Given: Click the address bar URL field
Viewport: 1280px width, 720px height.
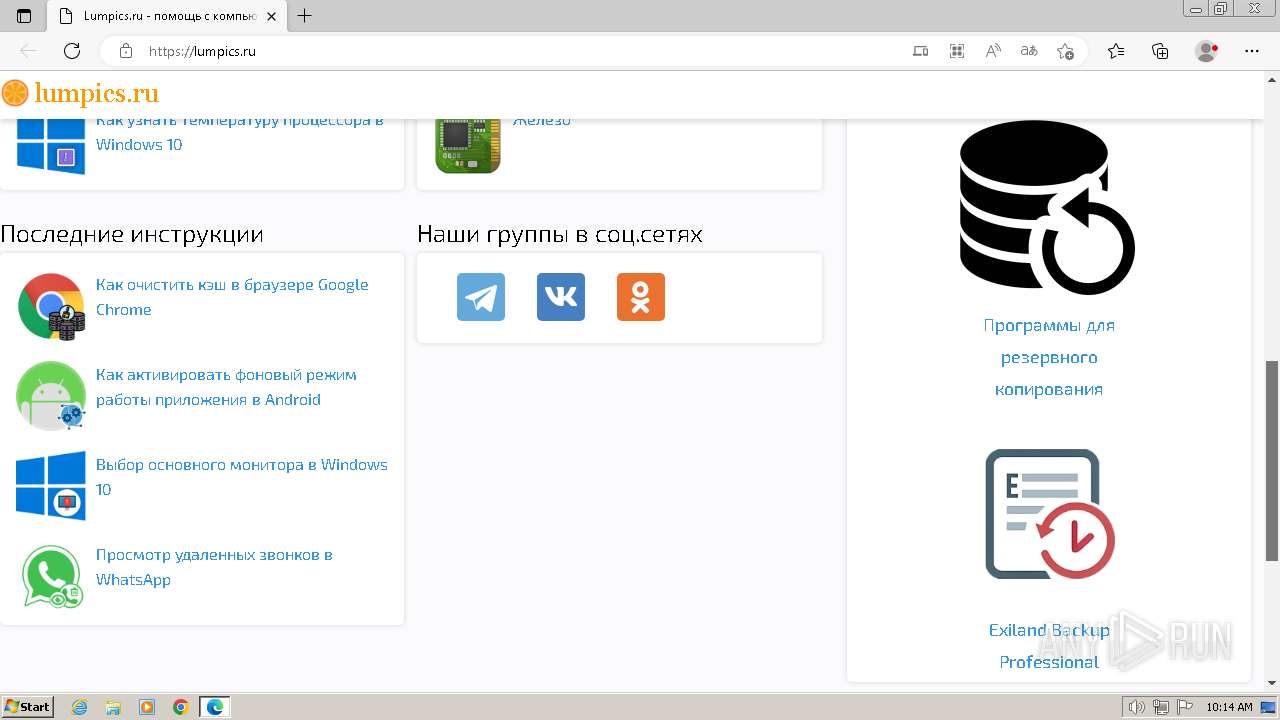Looking at the screenshot, I should [520, 51].
